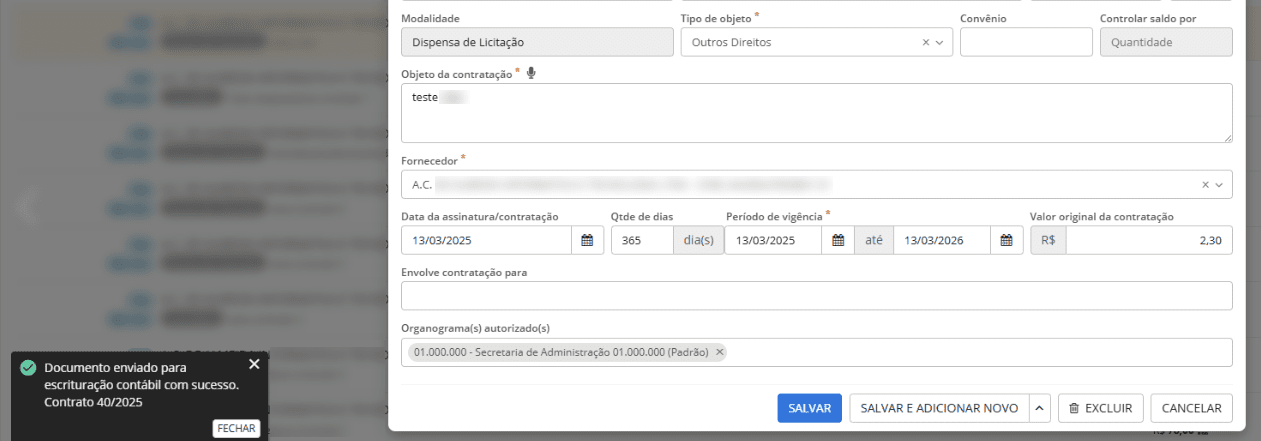Screen dimensions: 1261x441
Task: Click the Organograma(s) autorizado(s) field
Action: (816, 352)
